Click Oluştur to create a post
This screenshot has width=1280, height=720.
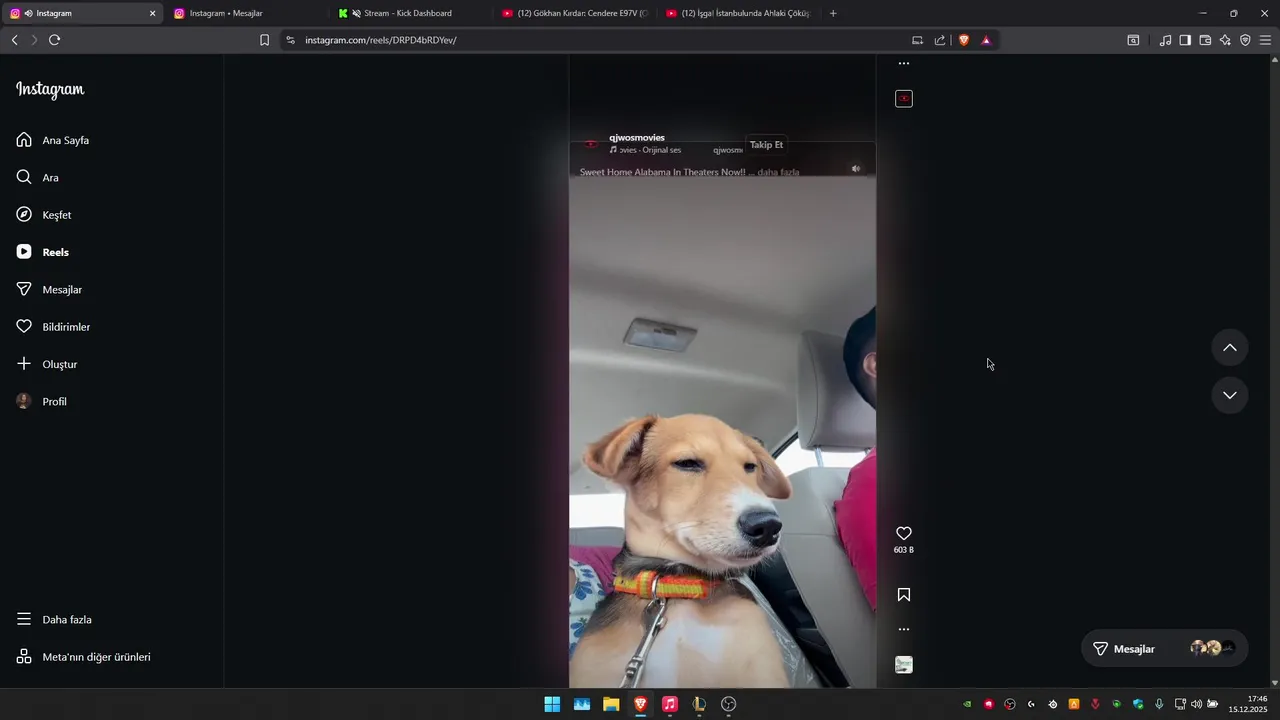click(48, 364)
